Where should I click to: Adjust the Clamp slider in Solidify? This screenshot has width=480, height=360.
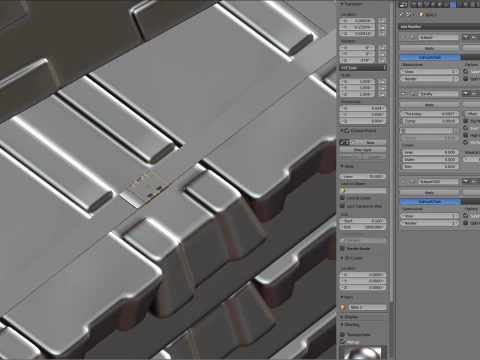[x=430, y=121]
